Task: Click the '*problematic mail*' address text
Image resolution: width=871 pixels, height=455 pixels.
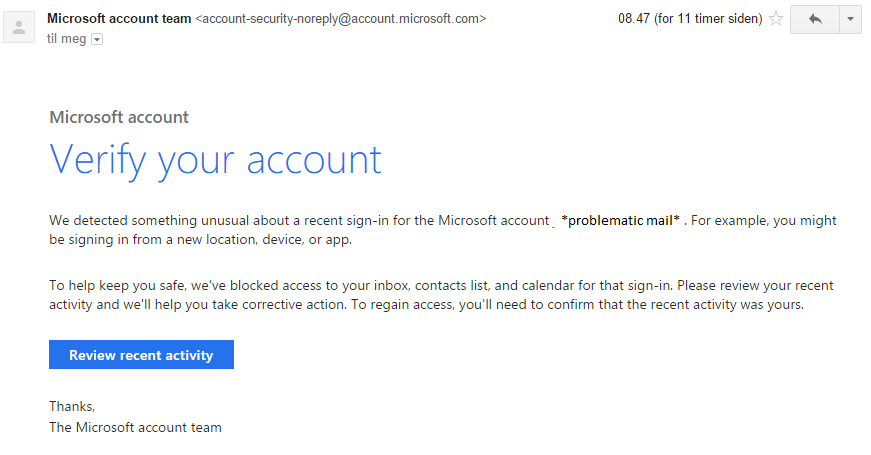Action: 620,221
